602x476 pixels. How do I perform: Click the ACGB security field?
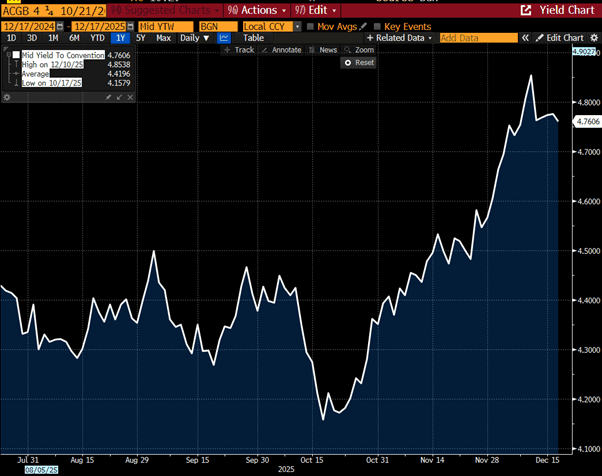click(53, 11)
